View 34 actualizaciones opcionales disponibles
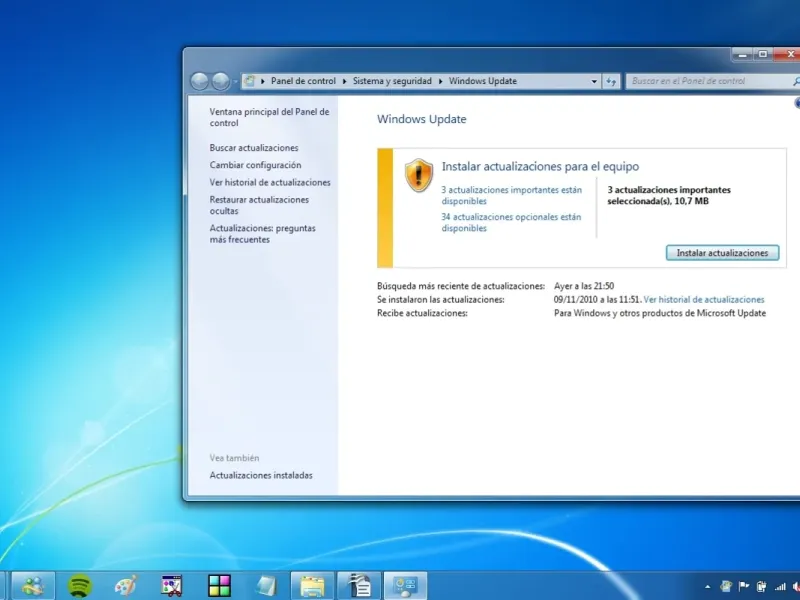This screenshot has height=600, width=800. [x=511, y=222]
